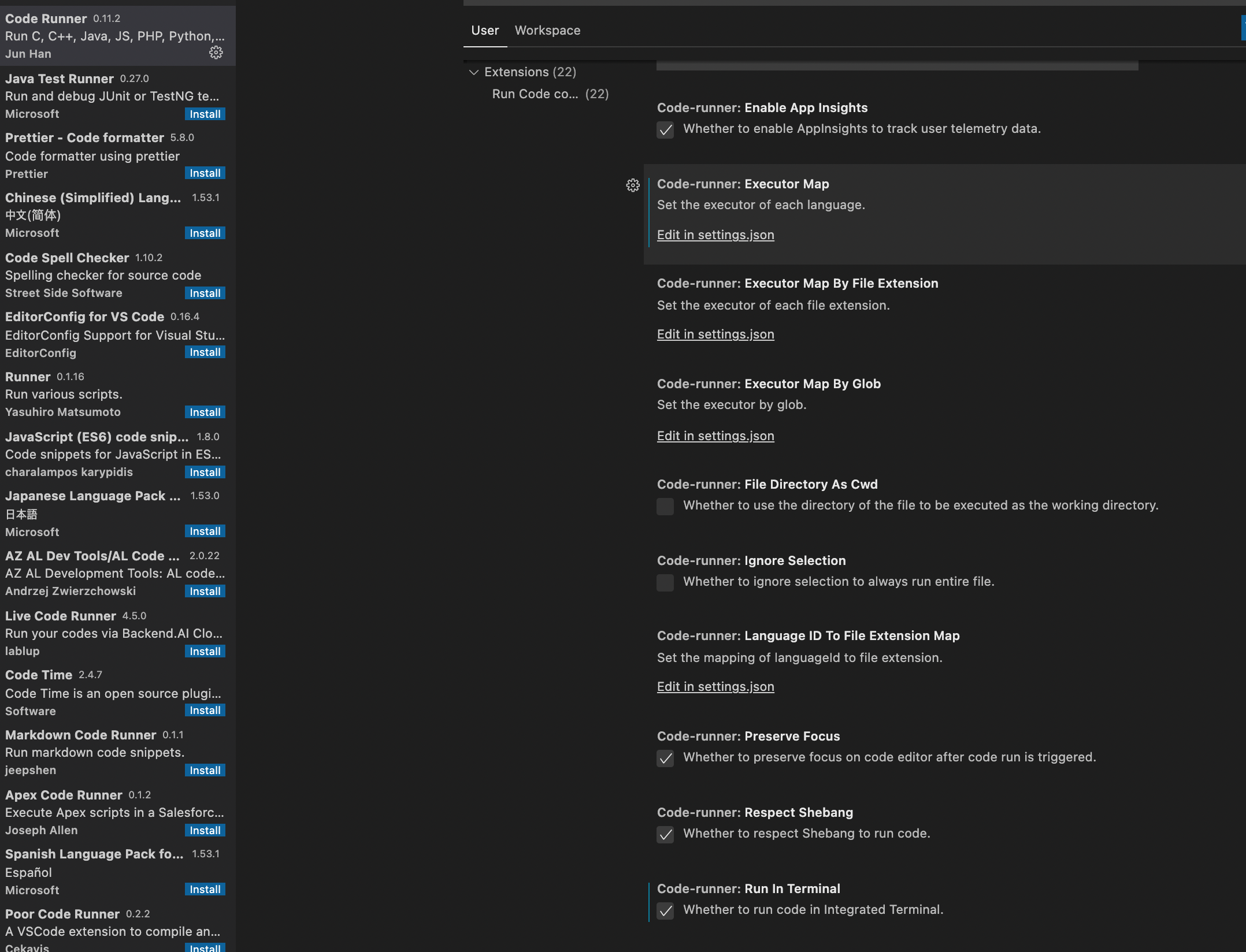1246x952 pixels.
Task: Uncheck Enable App Insights checkbox
Action: 665,129
